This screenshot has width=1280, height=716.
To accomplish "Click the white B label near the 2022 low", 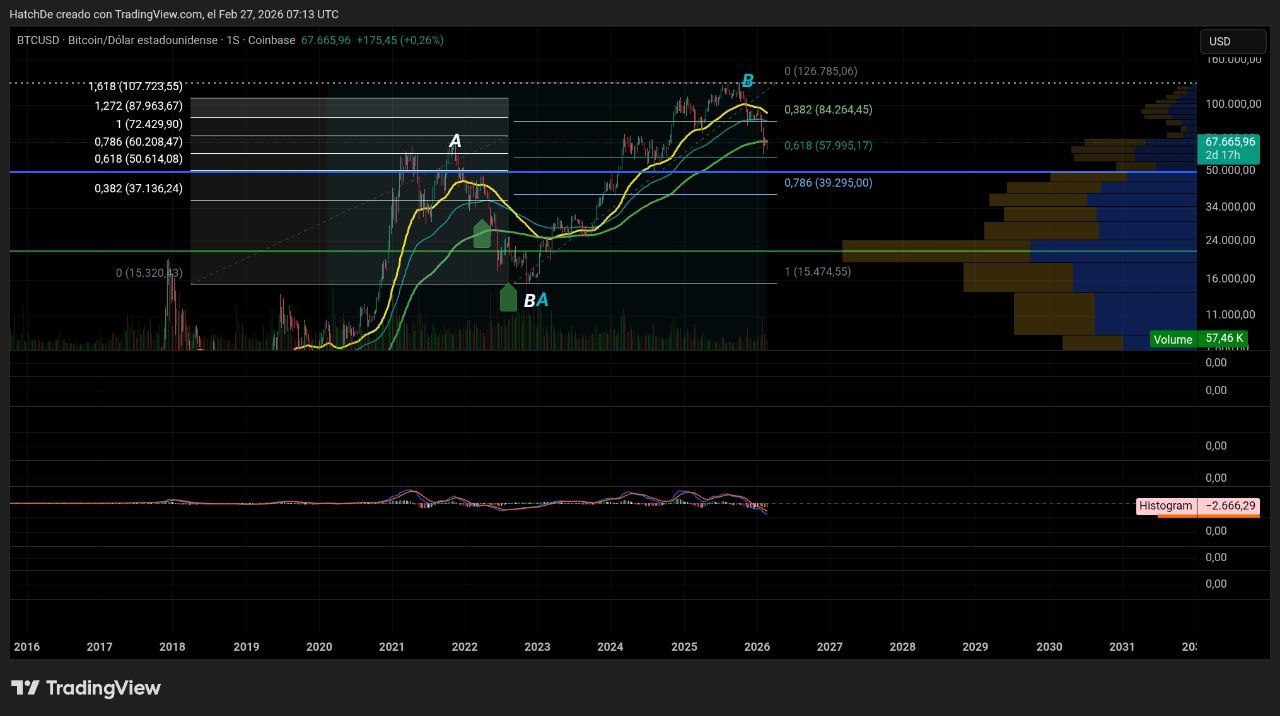I will [x=529, y=301].
